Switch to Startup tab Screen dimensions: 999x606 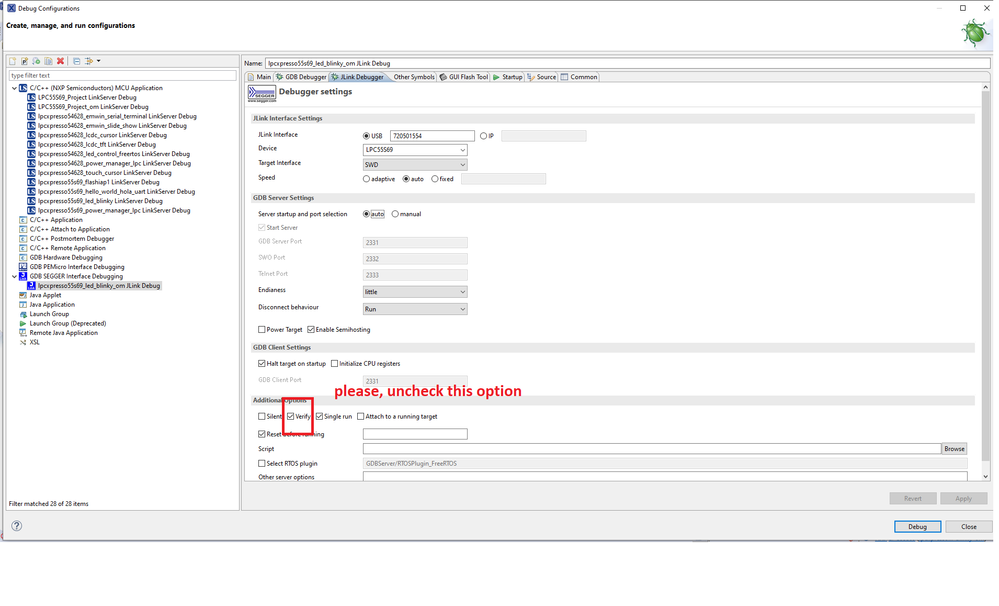[x=508, y=77]
